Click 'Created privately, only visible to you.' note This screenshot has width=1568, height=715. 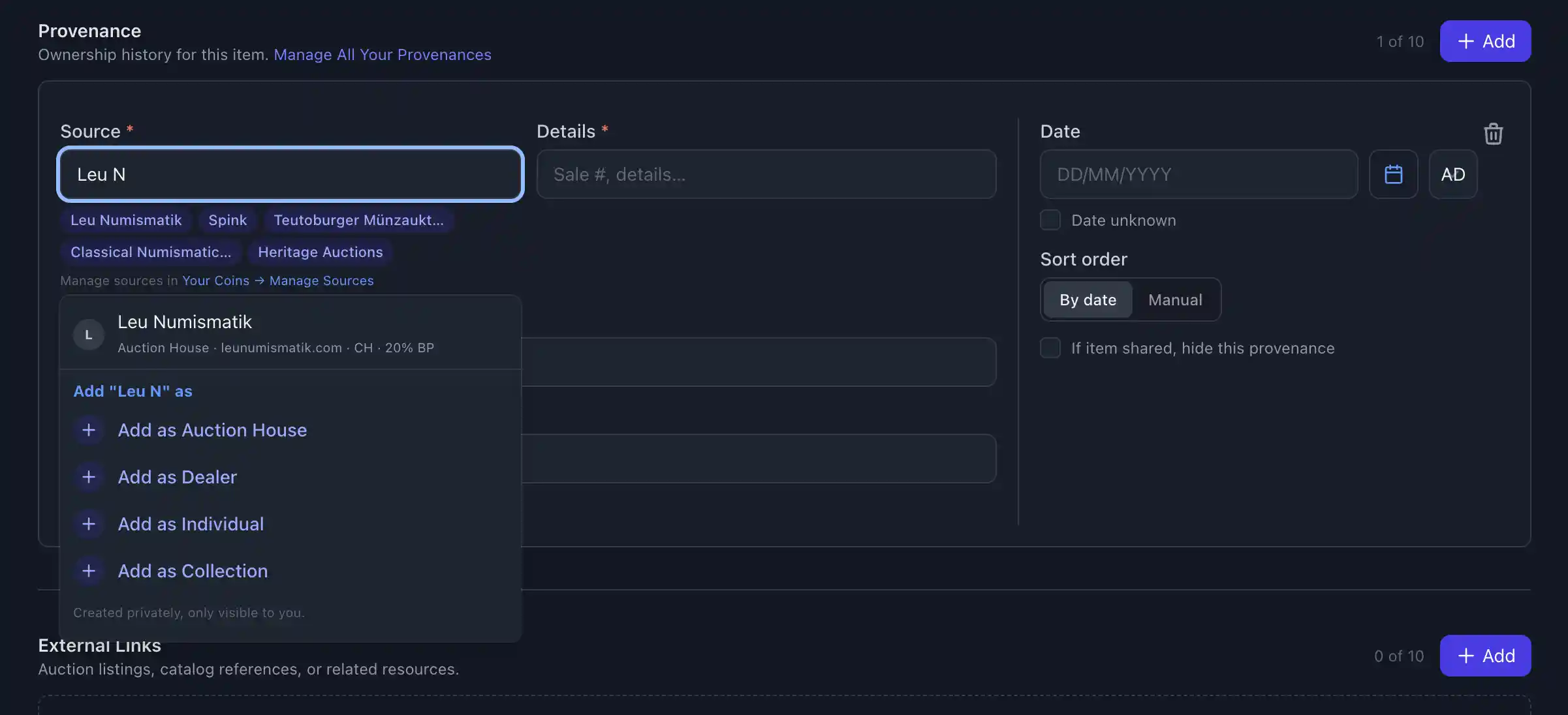[189, 613]
